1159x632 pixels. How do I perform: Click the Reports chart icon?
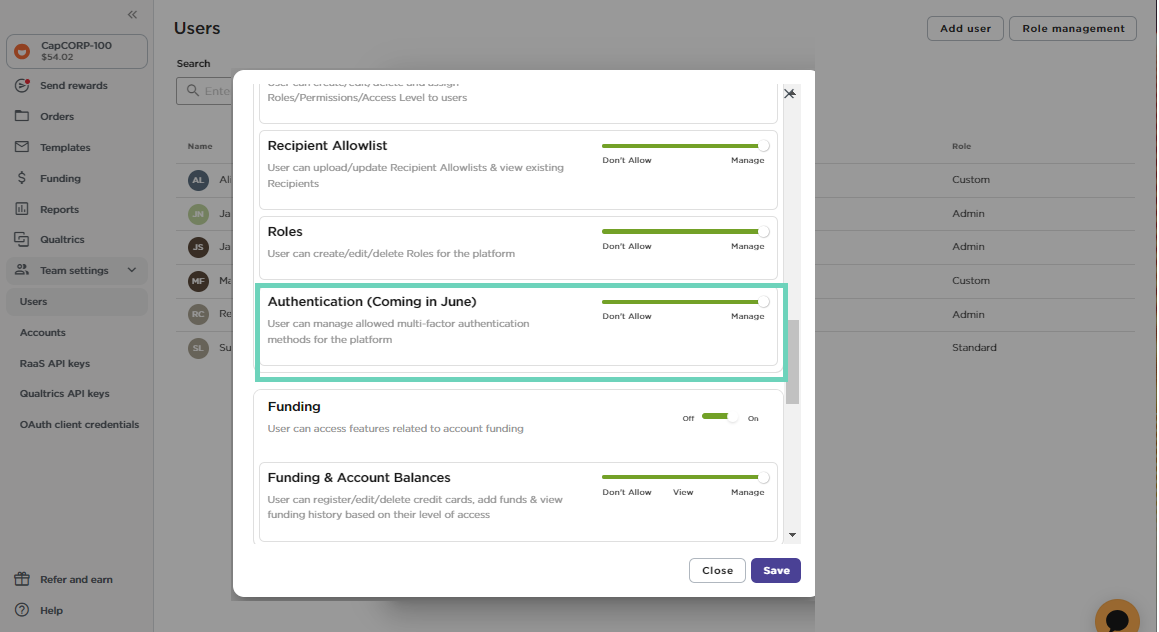(x=22, y=209)
